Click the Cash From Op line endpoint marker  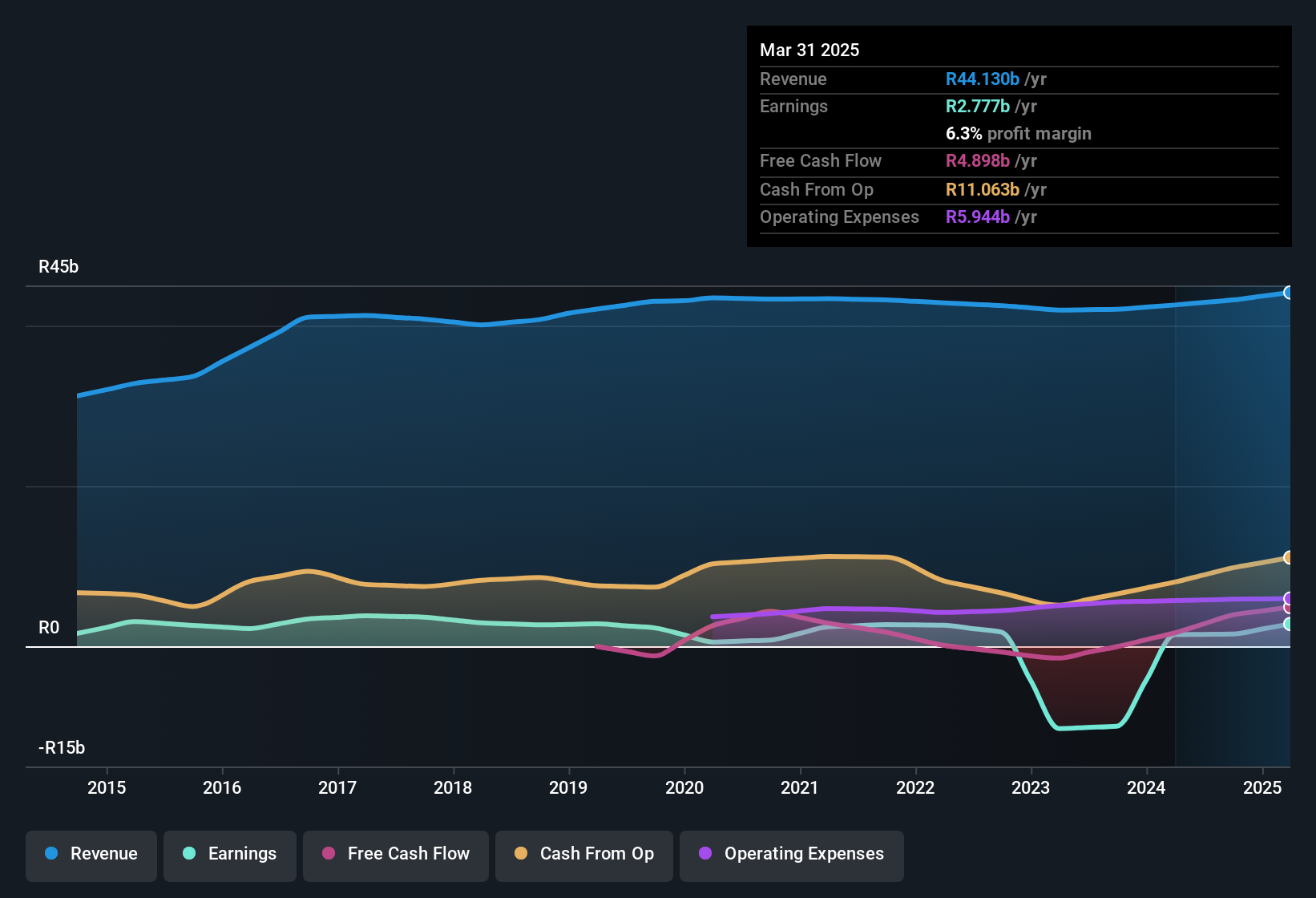tap(1288, 557)
